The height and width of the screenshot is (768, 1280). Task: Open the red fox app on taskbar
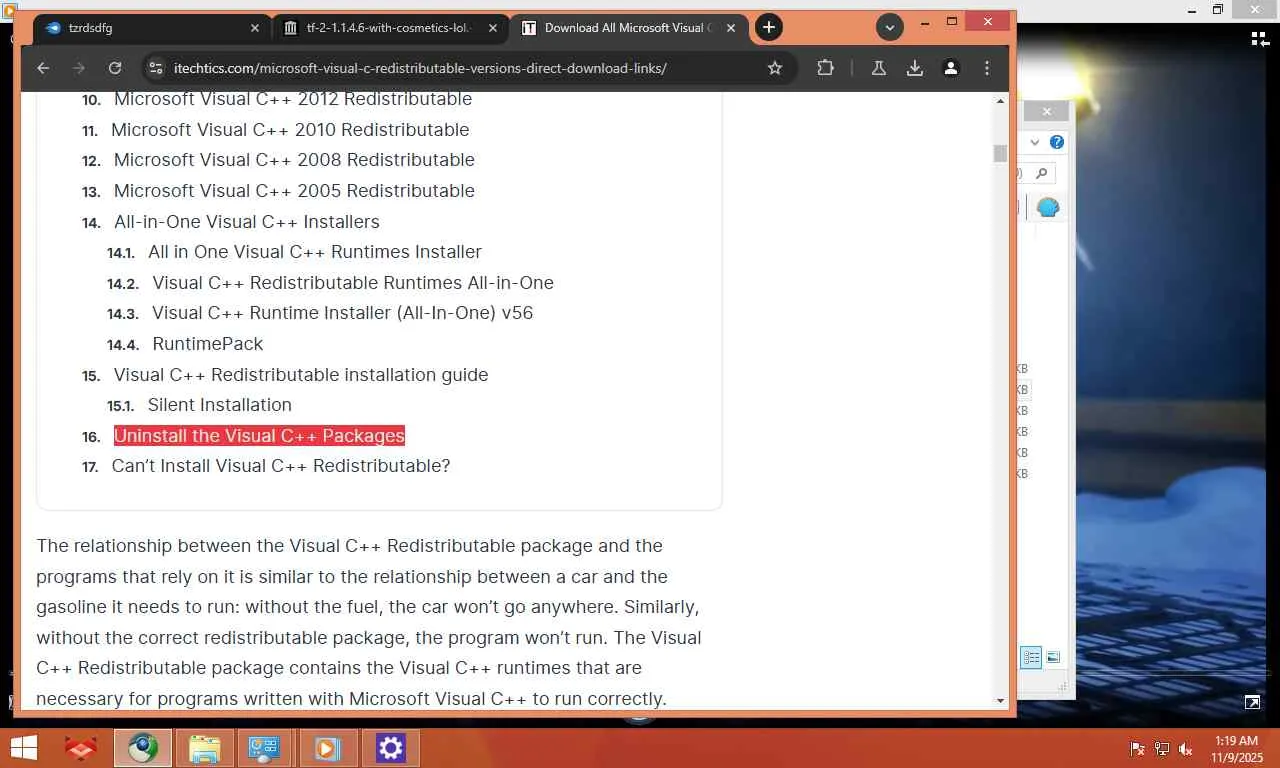[82, 748]
